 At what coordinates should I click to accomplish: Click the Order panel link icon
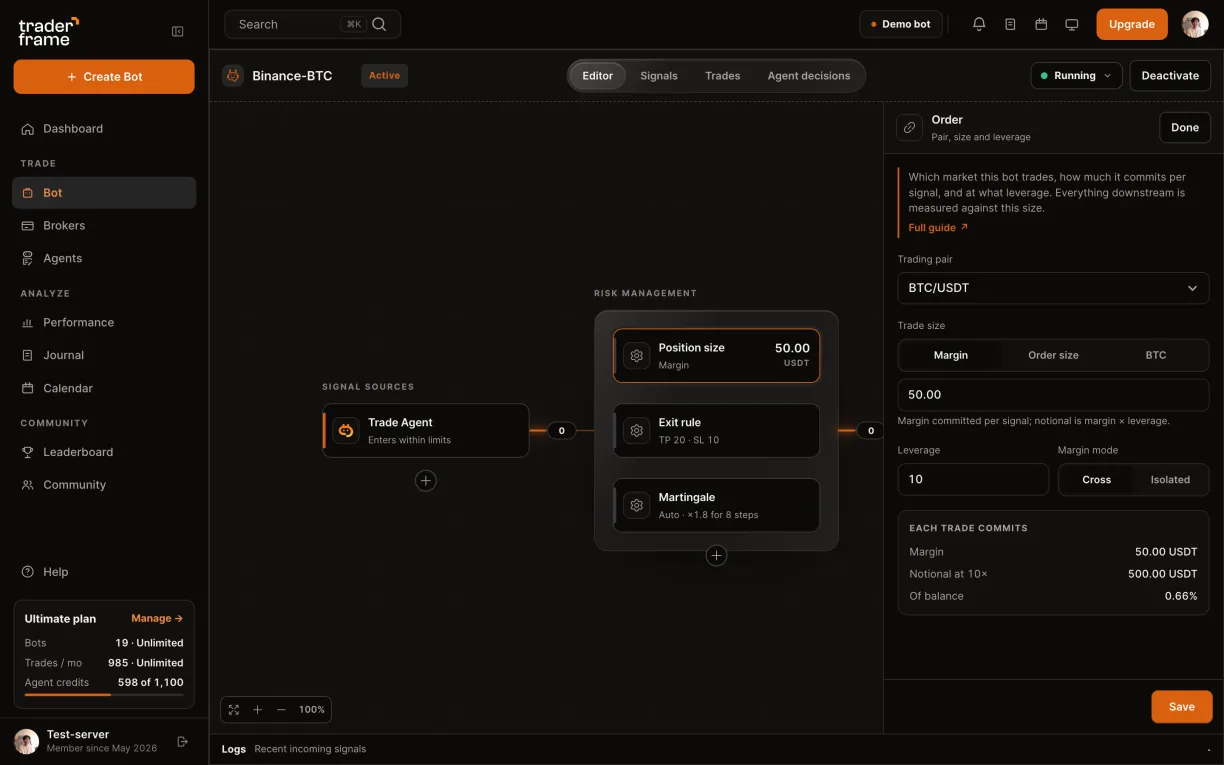tap(909, 127)
